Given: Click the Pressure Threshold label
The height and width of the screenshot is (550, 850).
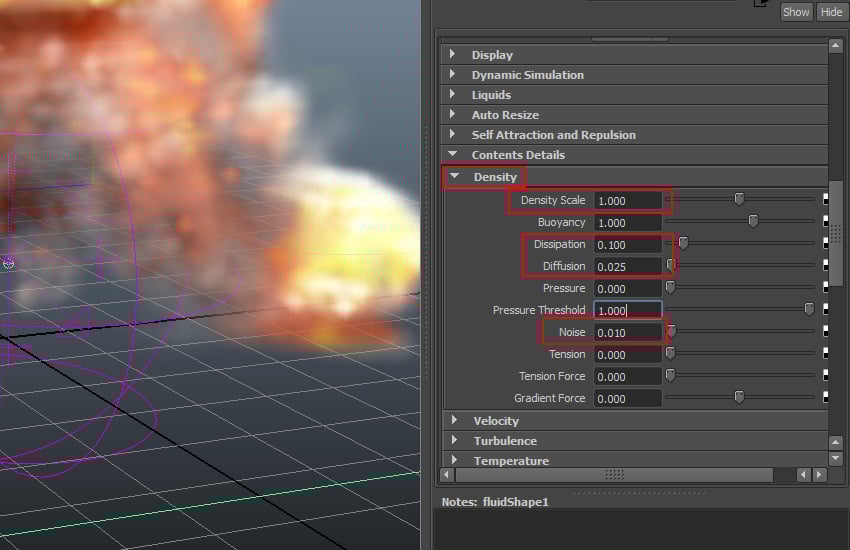Looking at the screenshot, I should 539,310.
